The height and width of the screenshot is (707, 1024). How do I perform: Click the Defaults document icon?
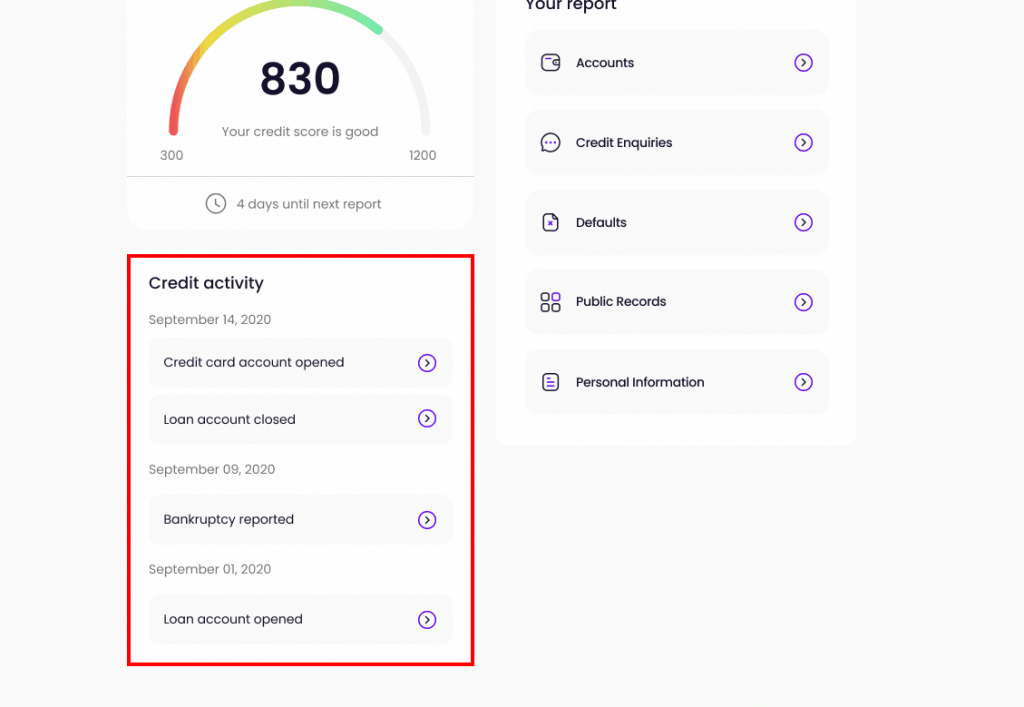coord(550,222)
